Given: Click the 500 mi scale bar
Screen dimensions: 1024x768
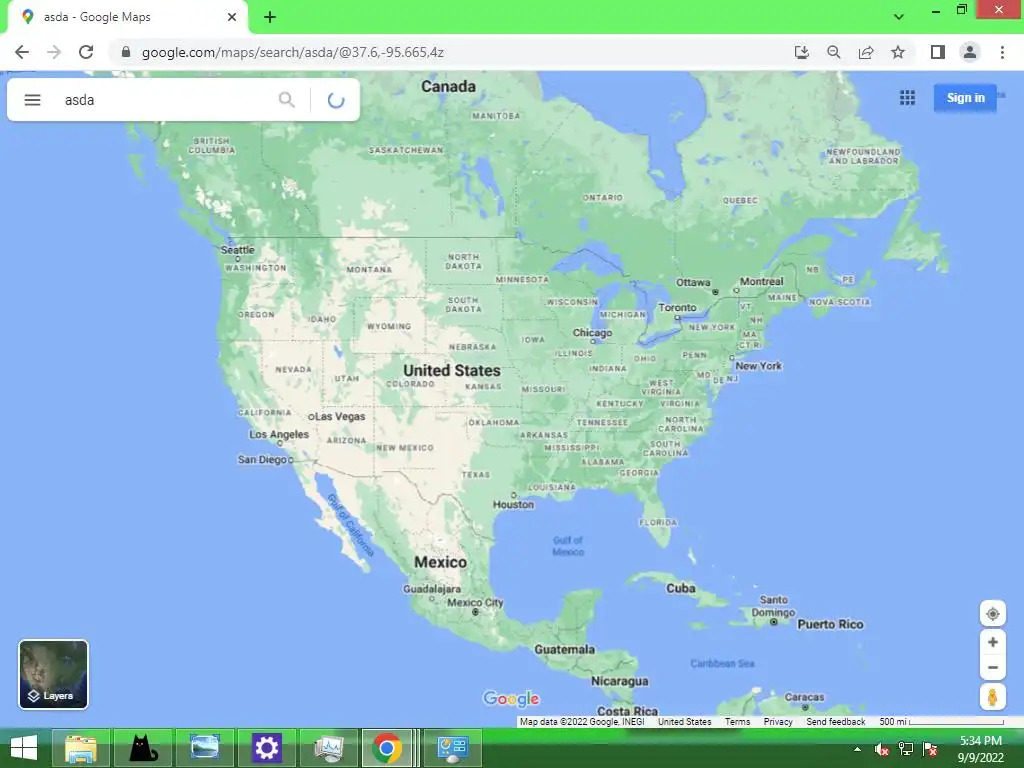Looking at the screenshot, I should pyautogui.click(x=941, y=722).
